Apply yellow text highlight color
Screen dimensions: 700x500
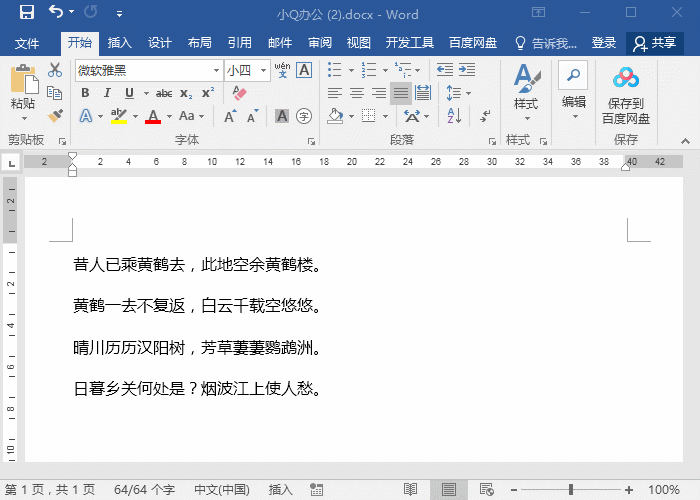point(119,116)
